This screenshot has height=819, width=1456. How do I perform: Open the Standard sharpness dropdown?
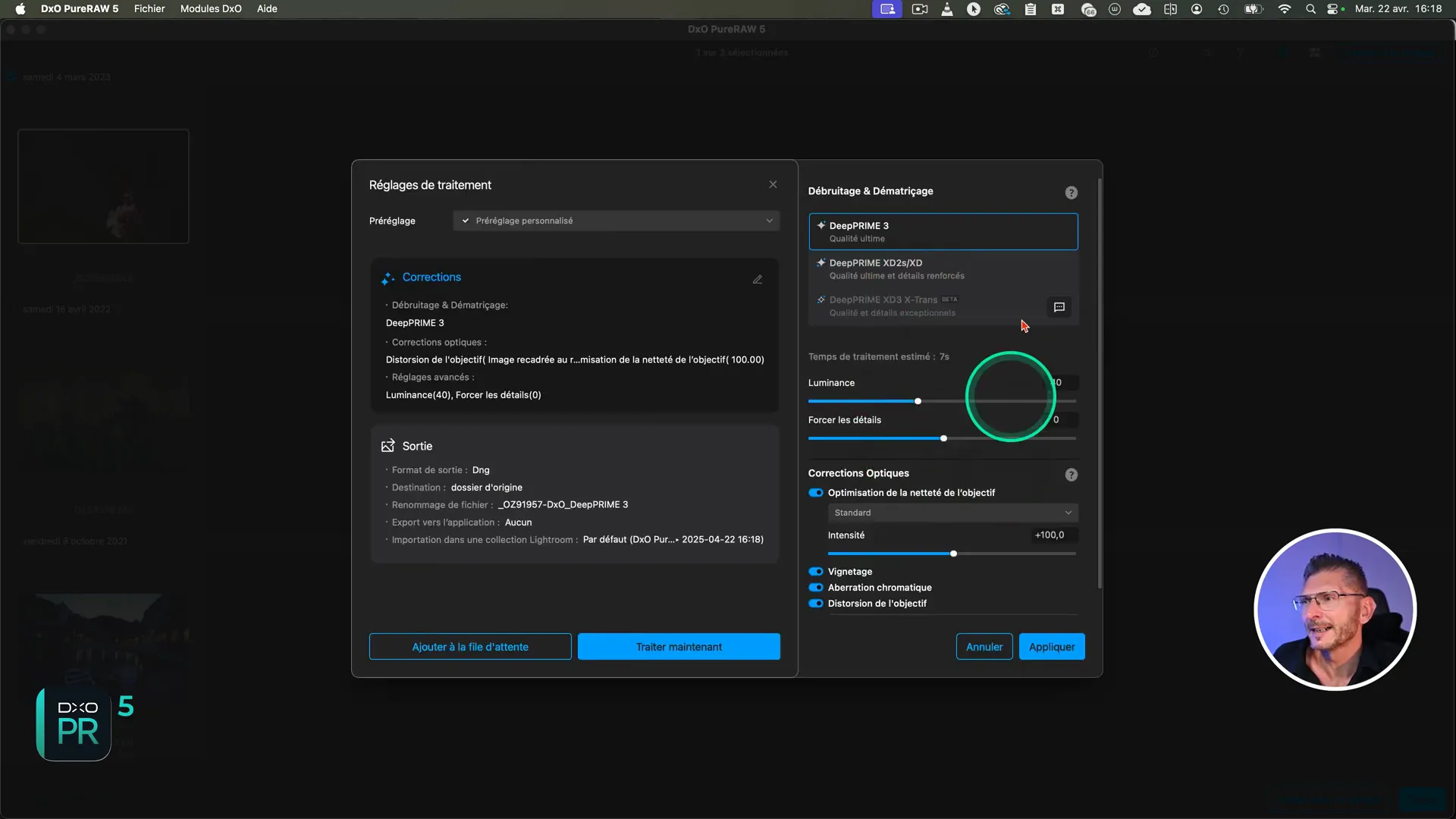[952, 513]
